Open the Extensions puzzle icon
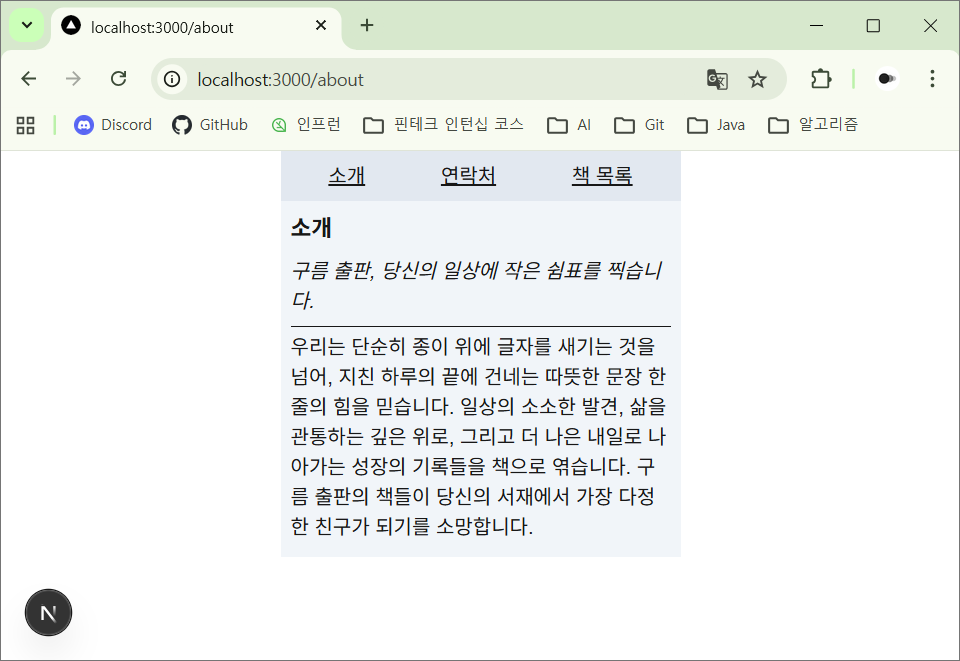 [x=821, y=79]
